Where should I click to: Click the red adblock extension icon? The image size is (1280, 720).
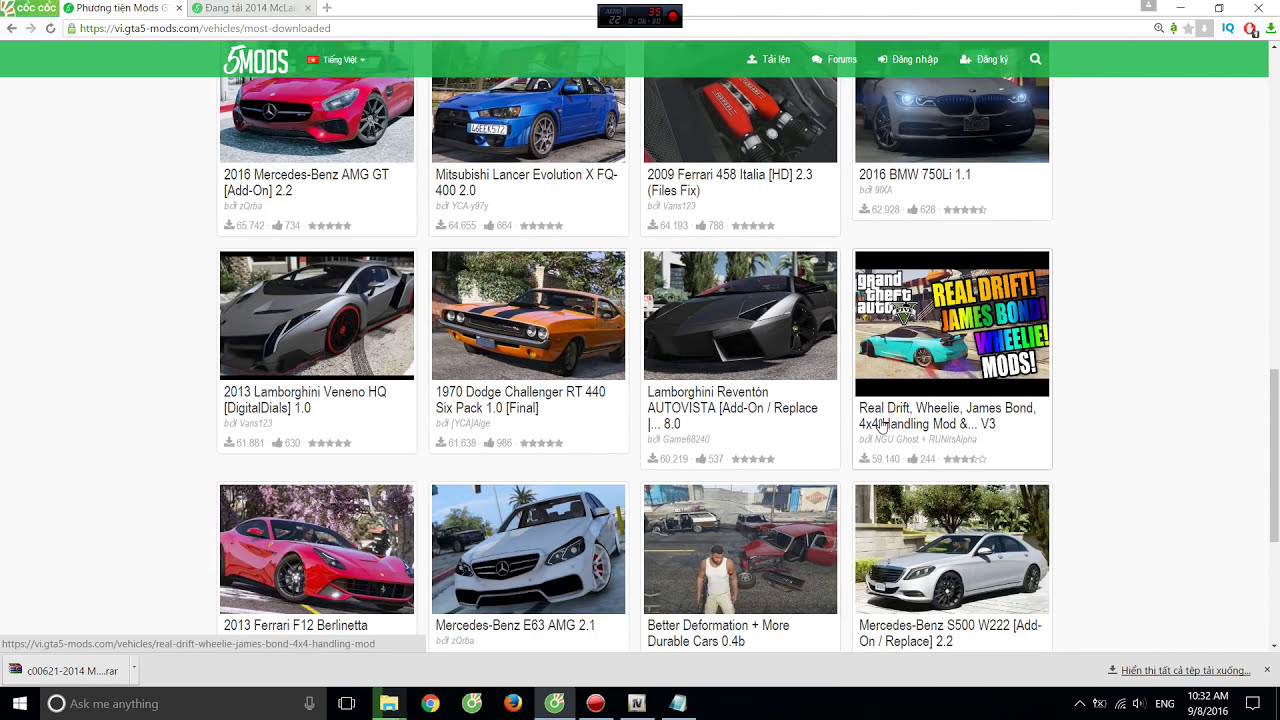coord(1250,28)
